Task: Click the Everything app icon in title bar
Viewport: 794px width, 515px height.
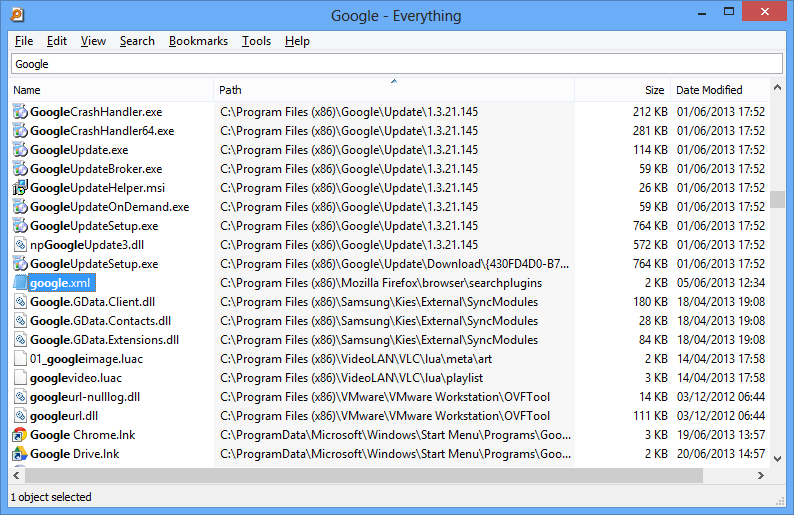Action: (x=17, y=15)
